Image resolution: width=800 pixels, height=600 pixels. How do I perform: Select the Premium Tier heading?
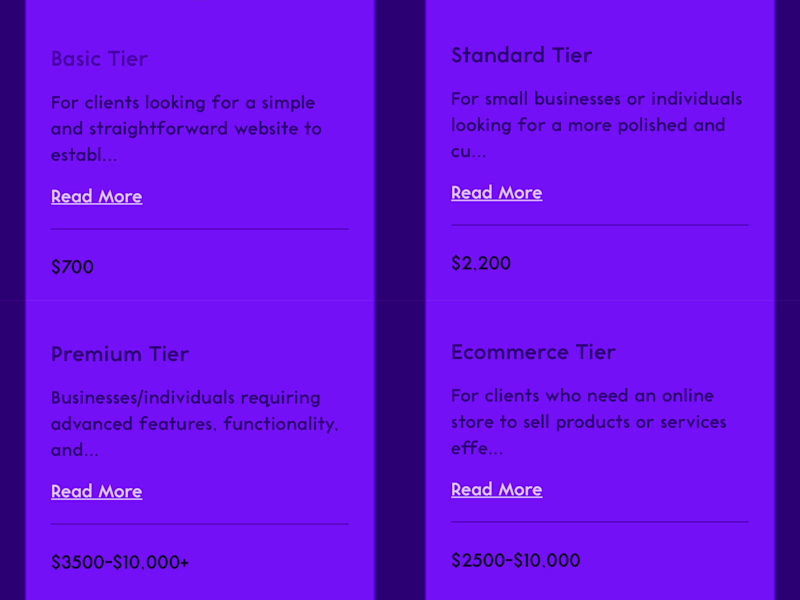point(120,354)
